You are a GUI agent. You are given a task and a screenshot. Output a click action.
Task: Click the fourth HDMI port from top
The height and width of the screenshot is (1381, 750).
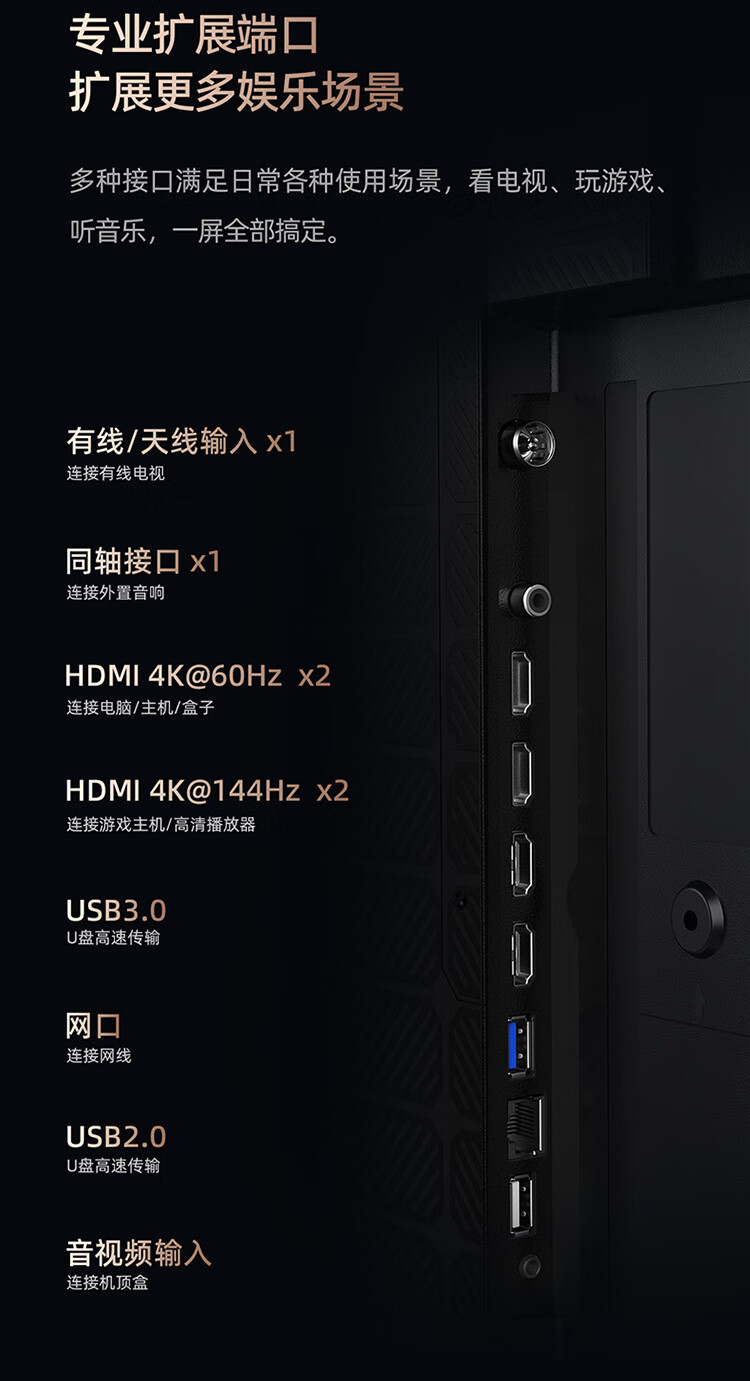[523, 956]
